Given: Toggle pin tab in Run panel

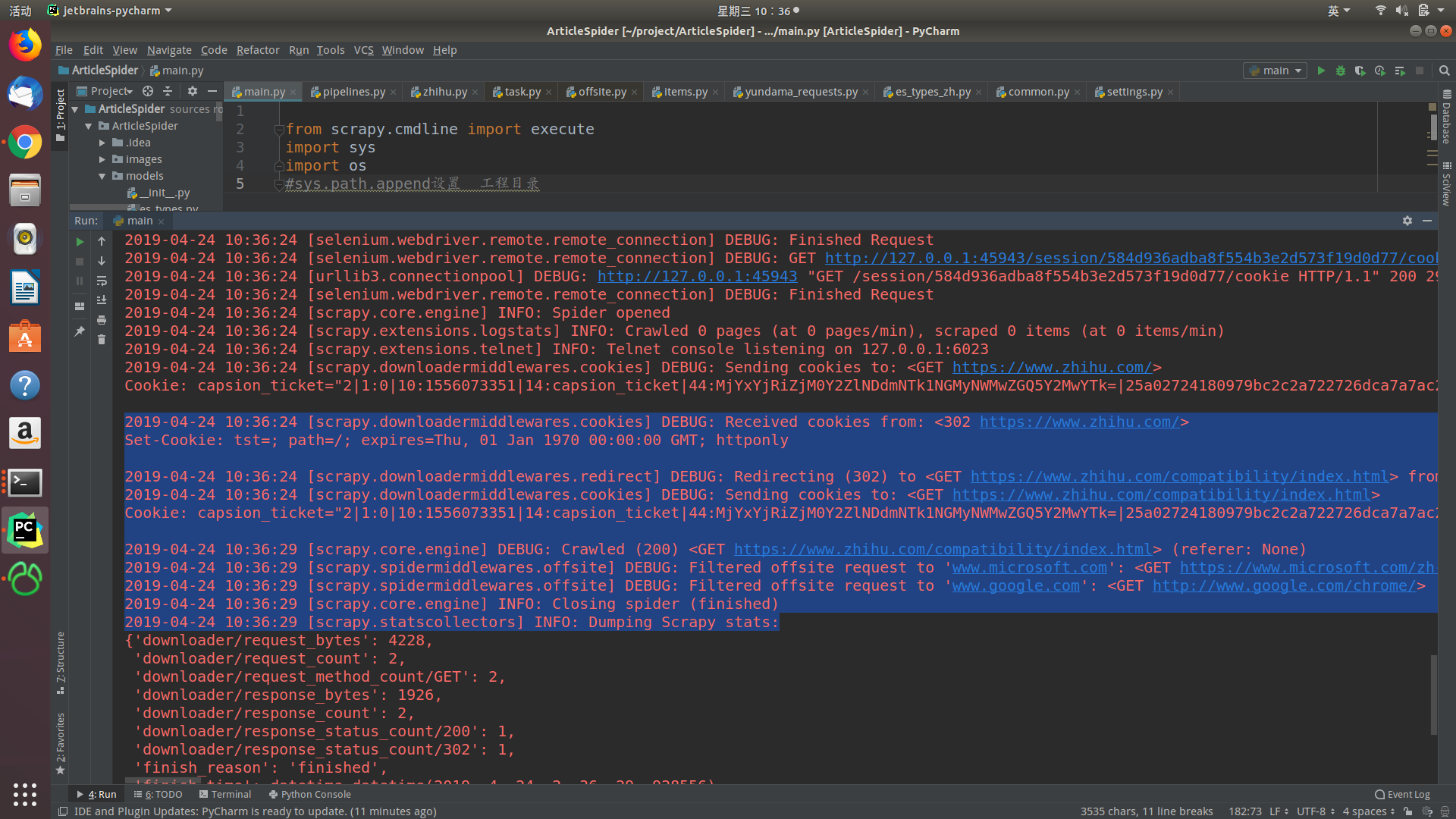Looking at the screenshot, I should 80,331.
